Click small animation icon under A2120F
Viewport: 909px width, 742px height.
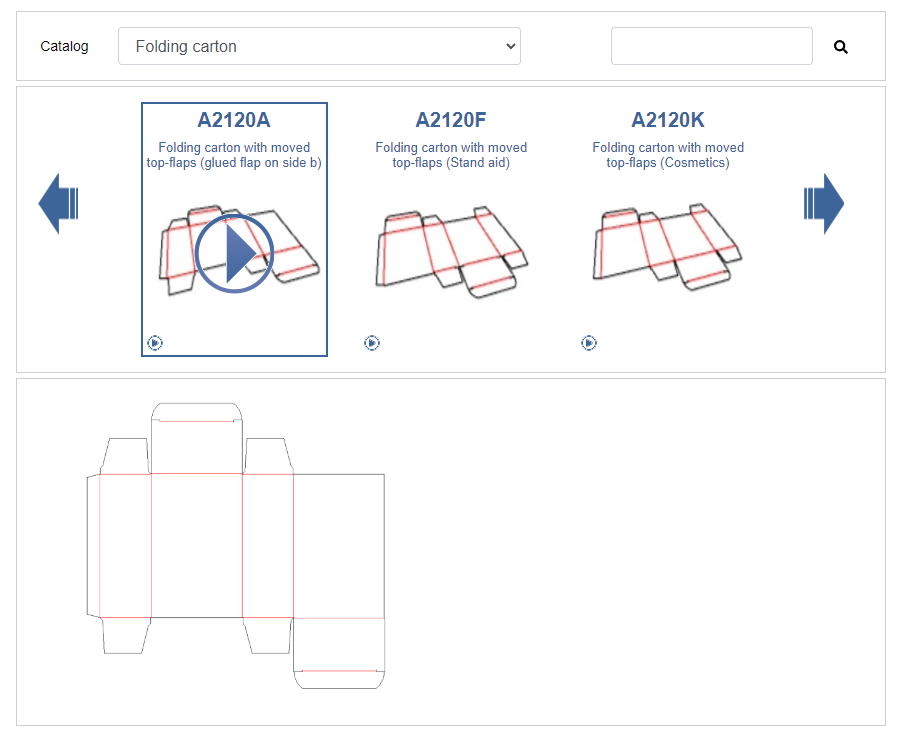(372, 343)
